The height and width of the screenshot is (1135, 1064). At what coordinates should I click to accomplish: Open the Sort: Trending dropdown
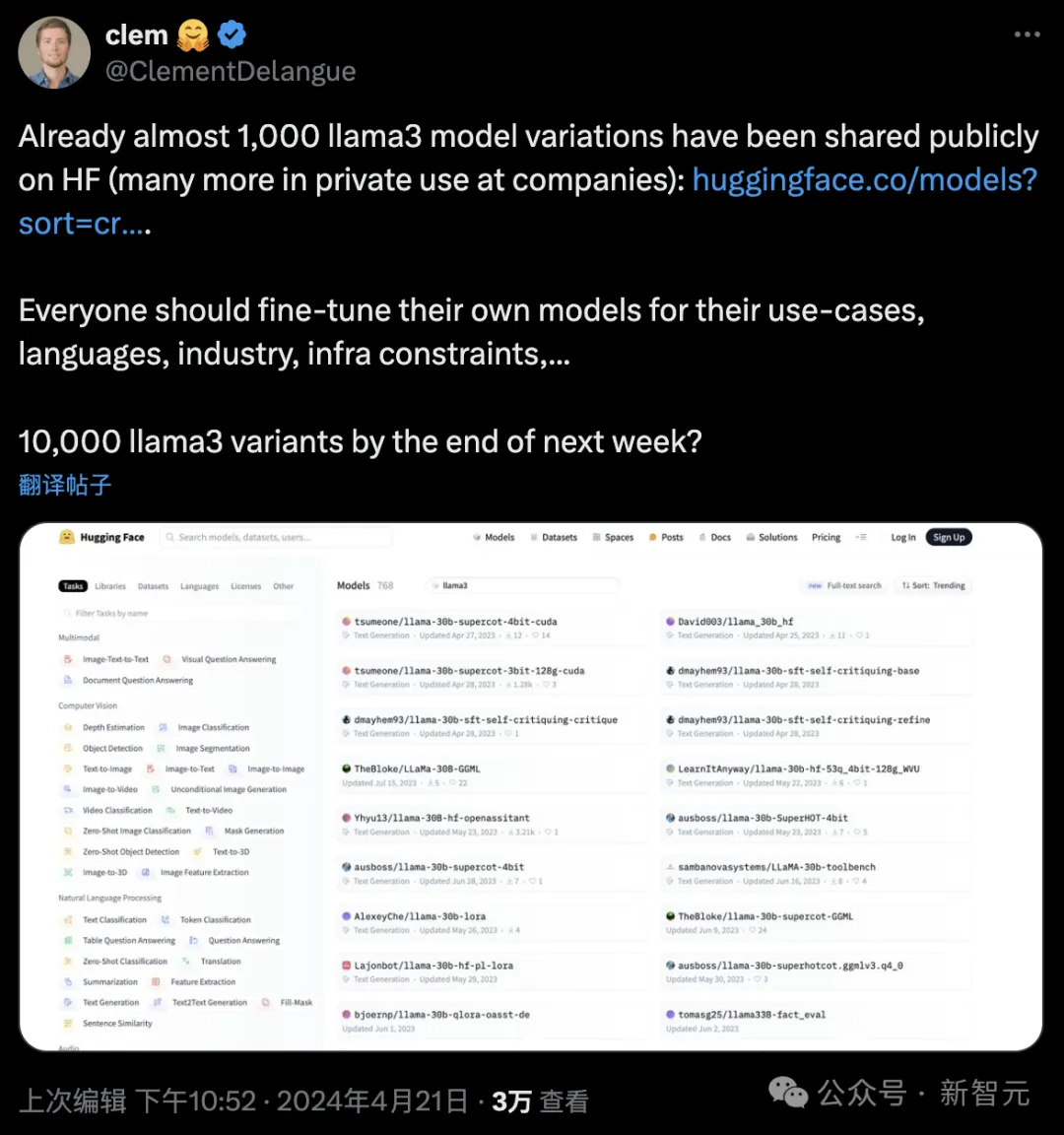tap(933, 585)
